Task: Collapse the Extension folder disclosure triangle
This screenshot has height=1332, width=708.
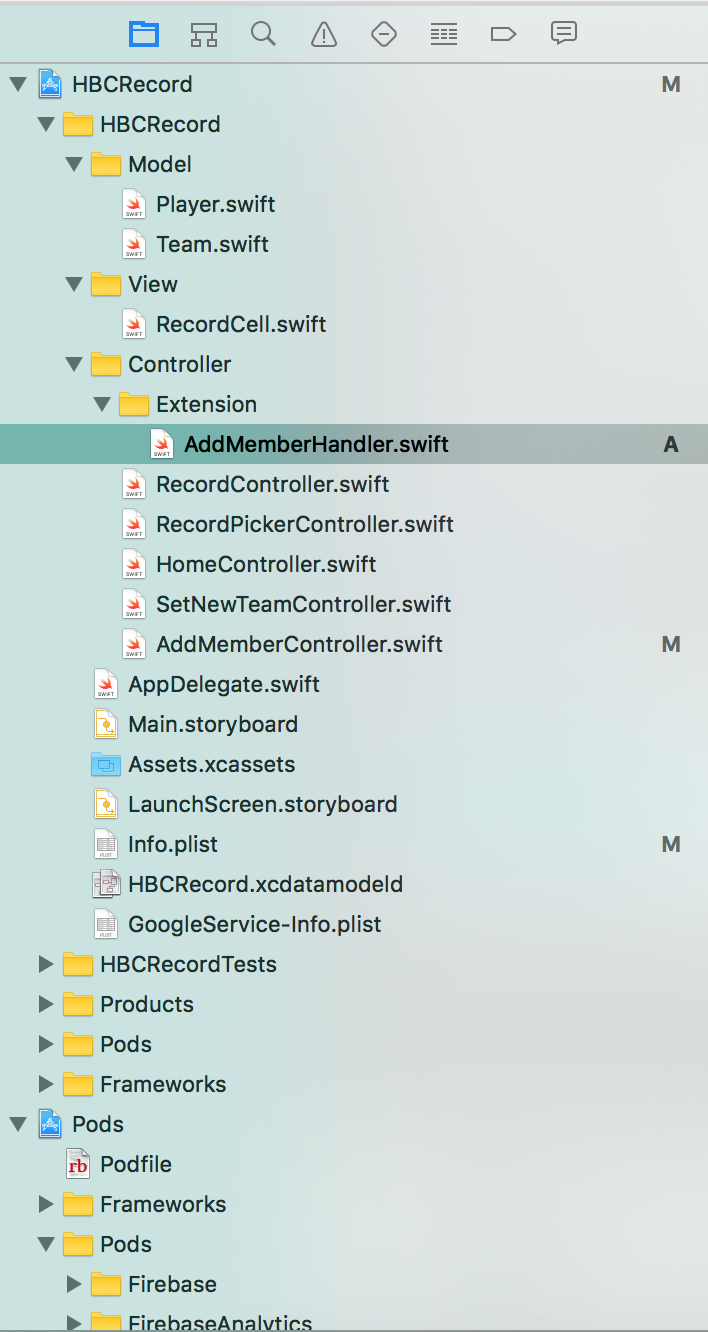Action: [x=102, y=404]
